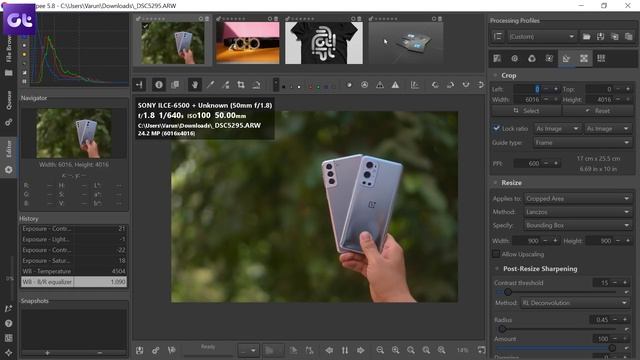Click the crop Left value field
The width and height of the screenshot is (640, 360).
527,89
